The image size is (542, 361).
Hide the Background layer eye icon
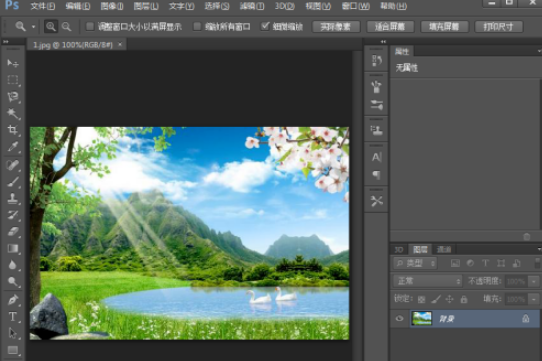tap(399, 318)
